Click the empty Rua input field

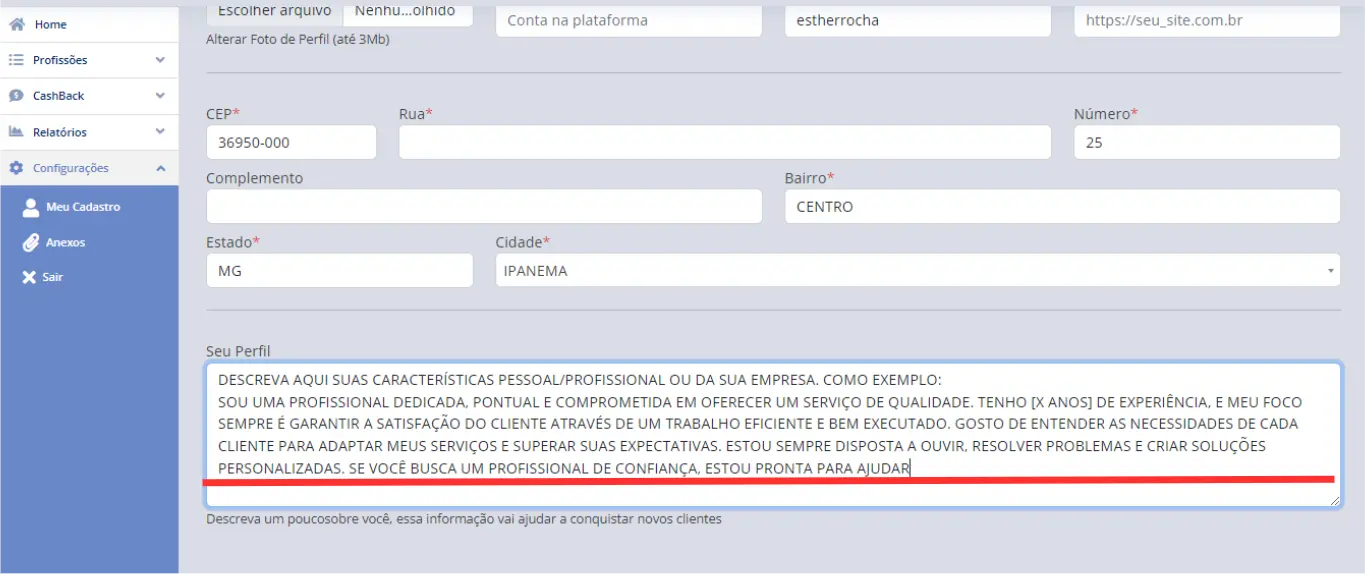click(725, 142)
